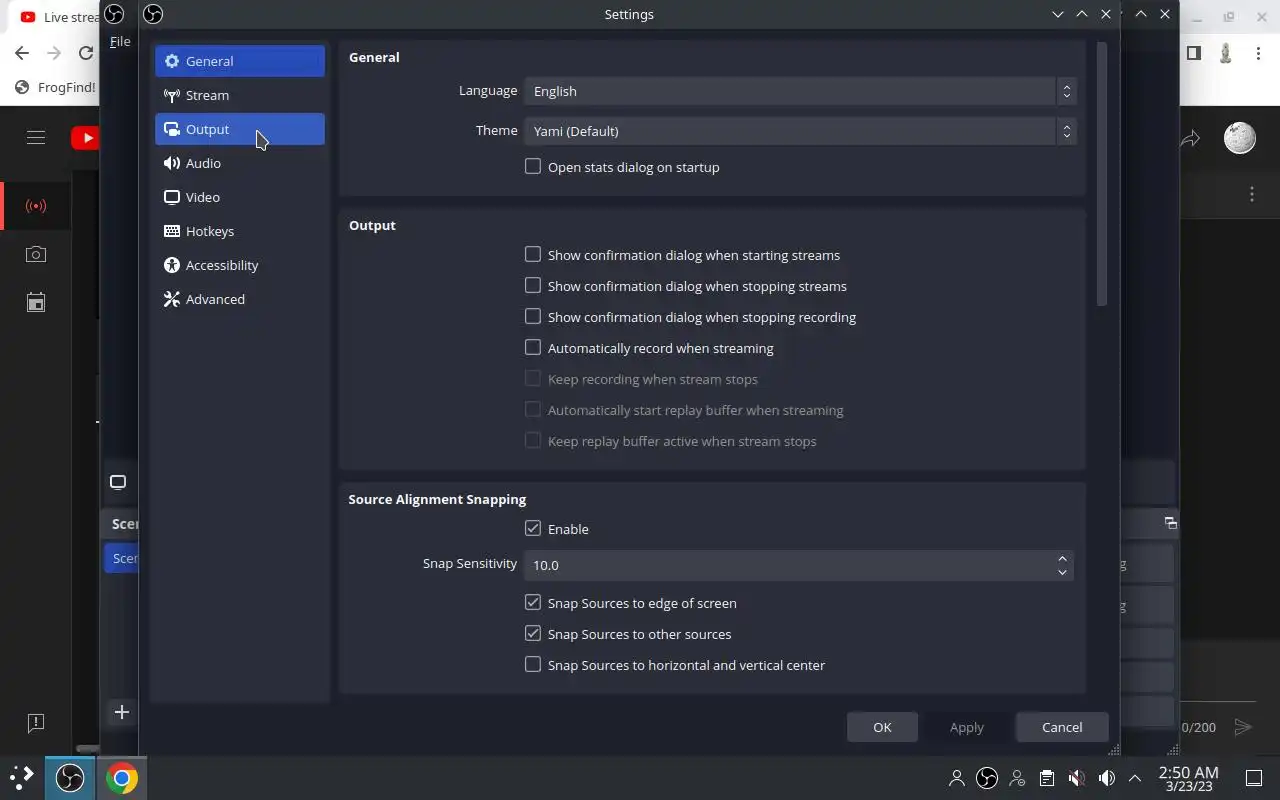Screen dimensions: 1280x800
Task: Click OK to confirm settings
Action: point(882,727)
